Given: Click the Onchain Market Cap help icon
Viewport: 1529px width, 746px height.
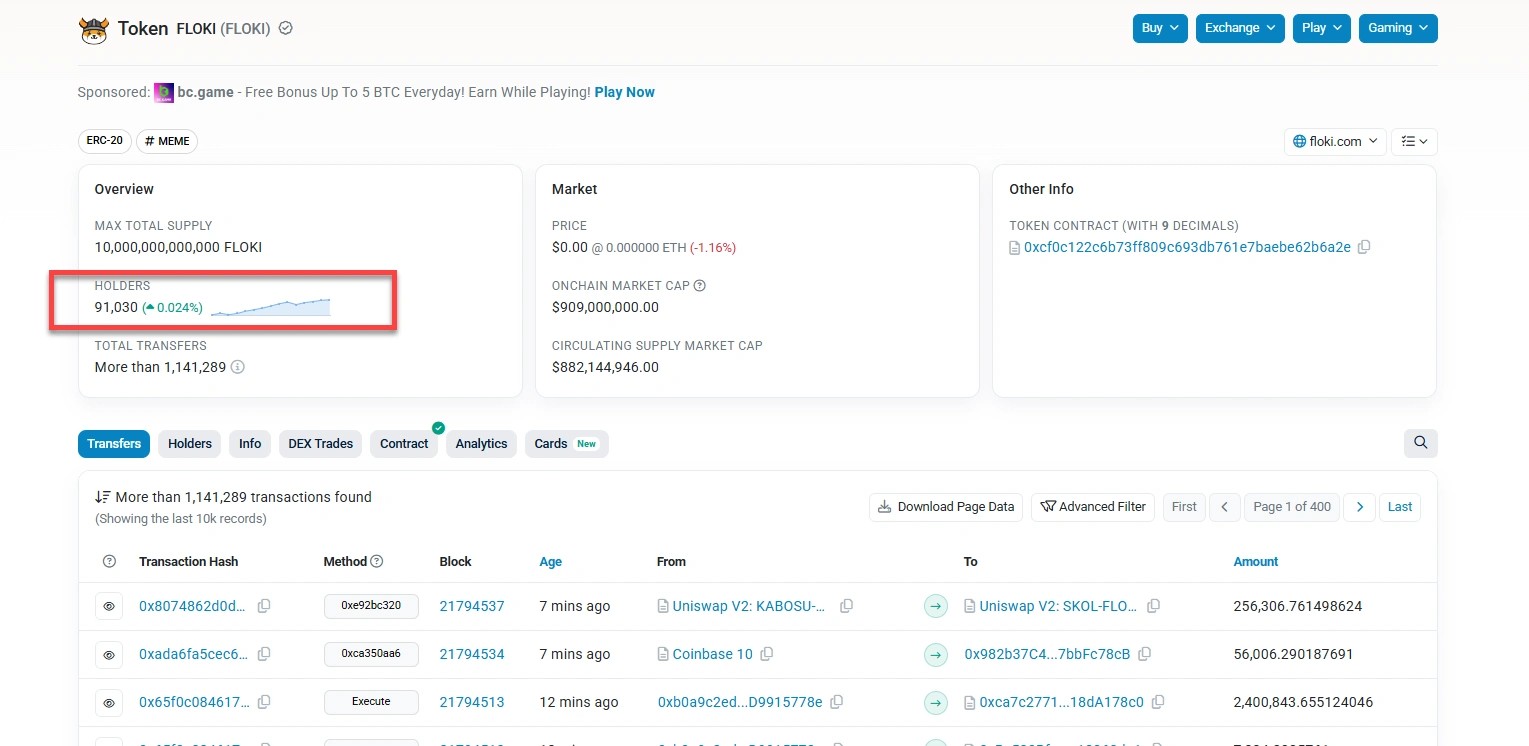Looking at the screenshot, I should (700, 286).
